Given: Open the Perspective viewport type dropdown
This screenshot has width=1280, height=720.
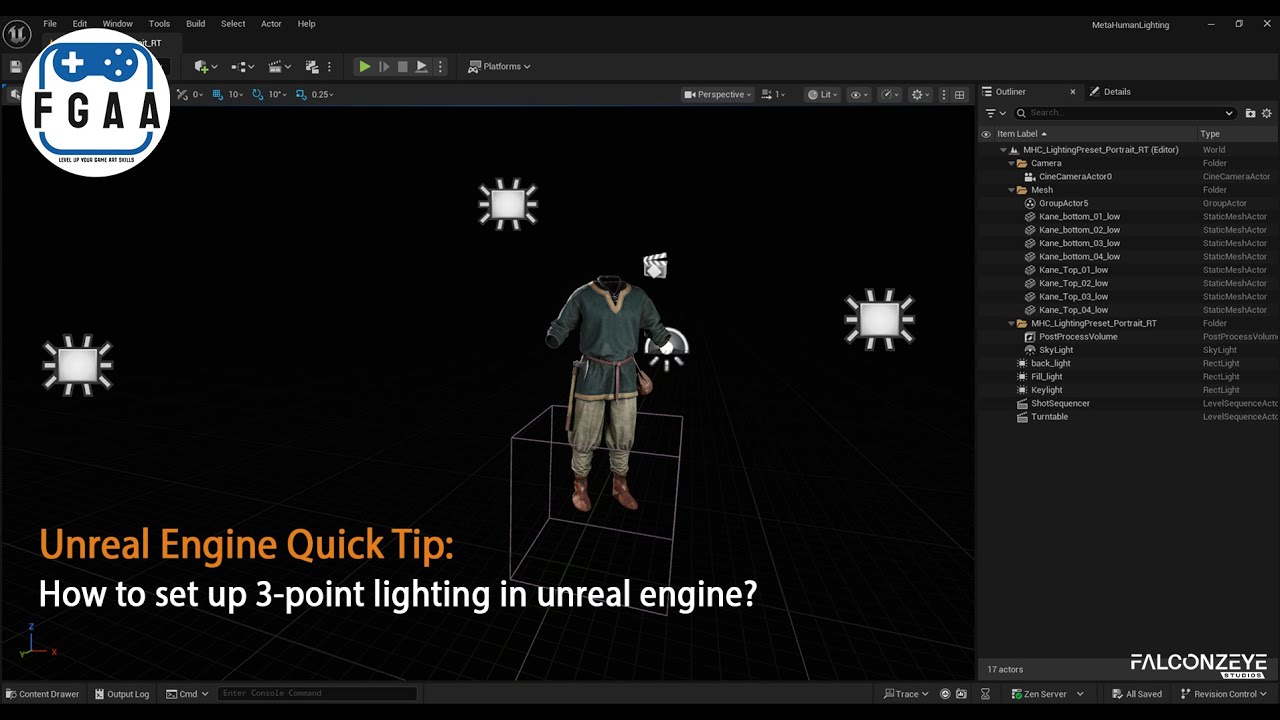Looking at the screenshot, I should click(718, 95).
